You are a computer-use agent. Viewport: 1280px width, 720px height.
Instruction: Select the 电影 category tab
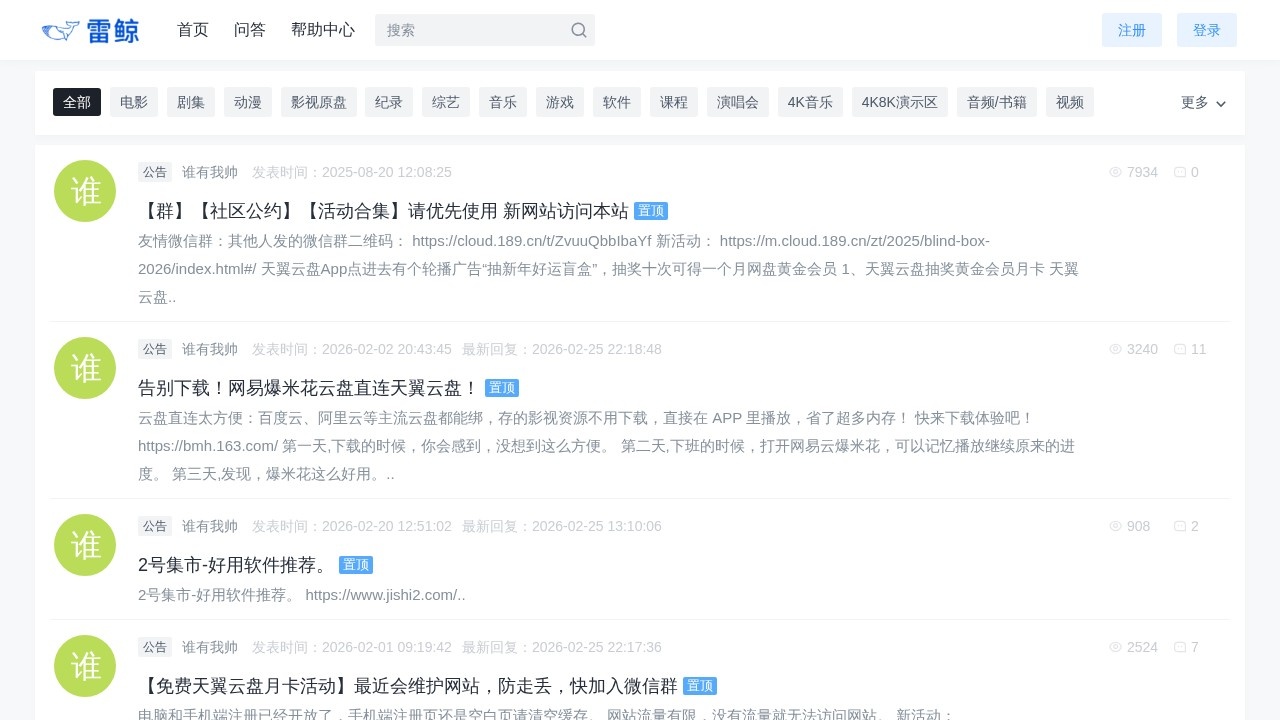tap(134, 102)
